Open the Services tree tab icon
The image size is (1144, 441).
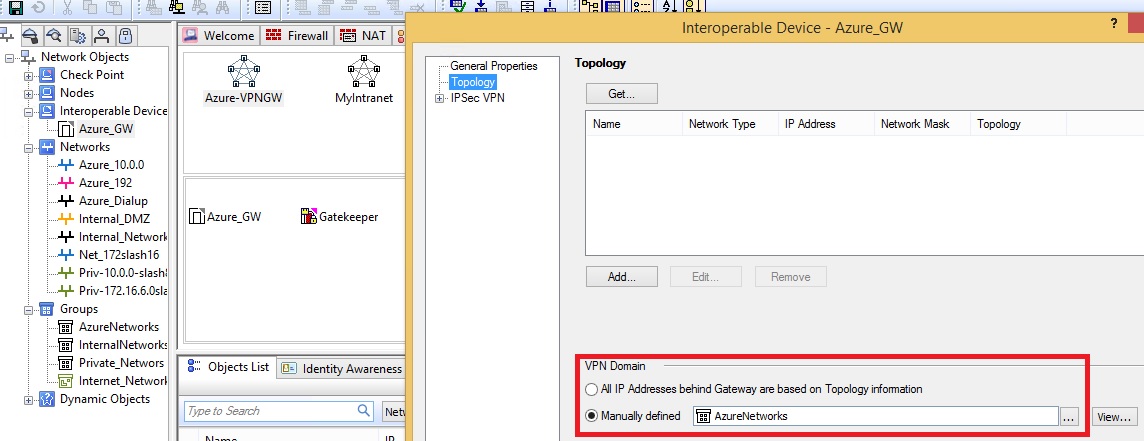(31, 35)
